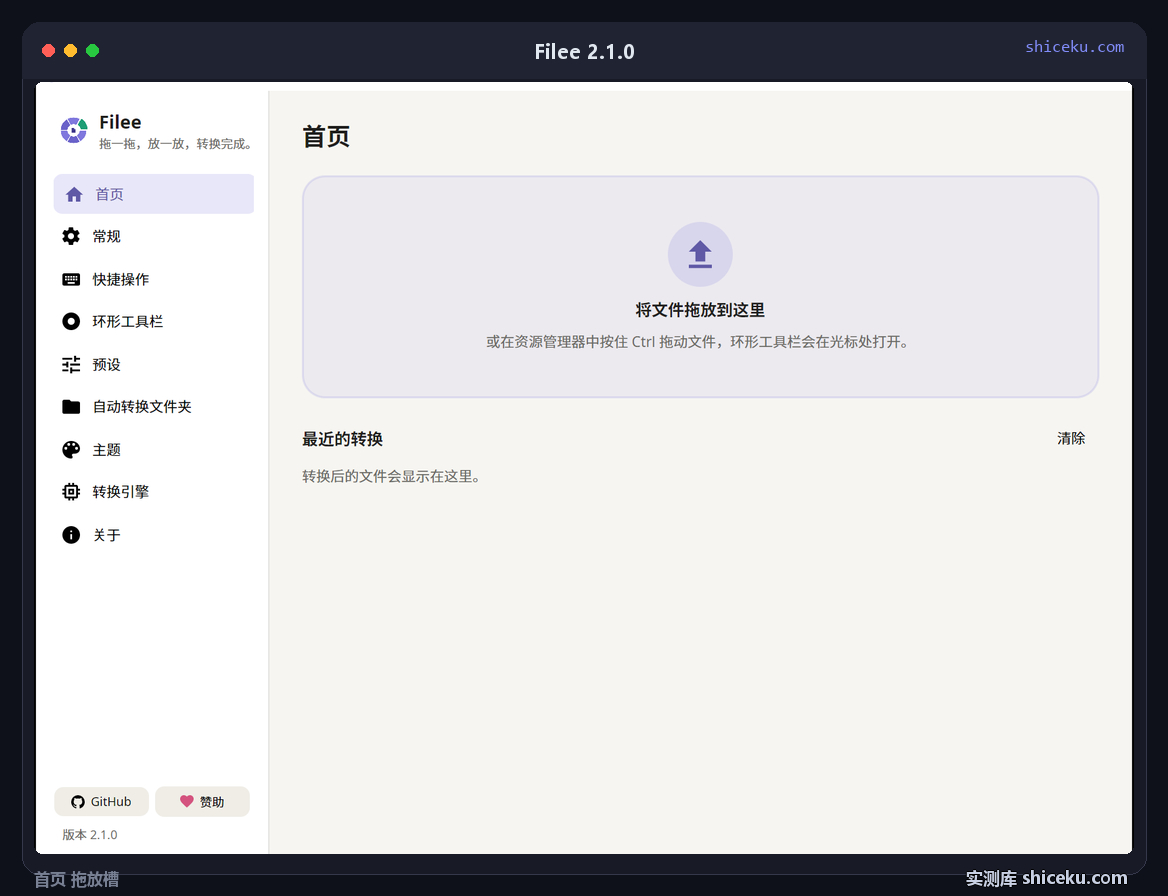Open 自动转换文件夹 settings
Image resolution: width=1168 pixels, height=896 pixels.
153,407
